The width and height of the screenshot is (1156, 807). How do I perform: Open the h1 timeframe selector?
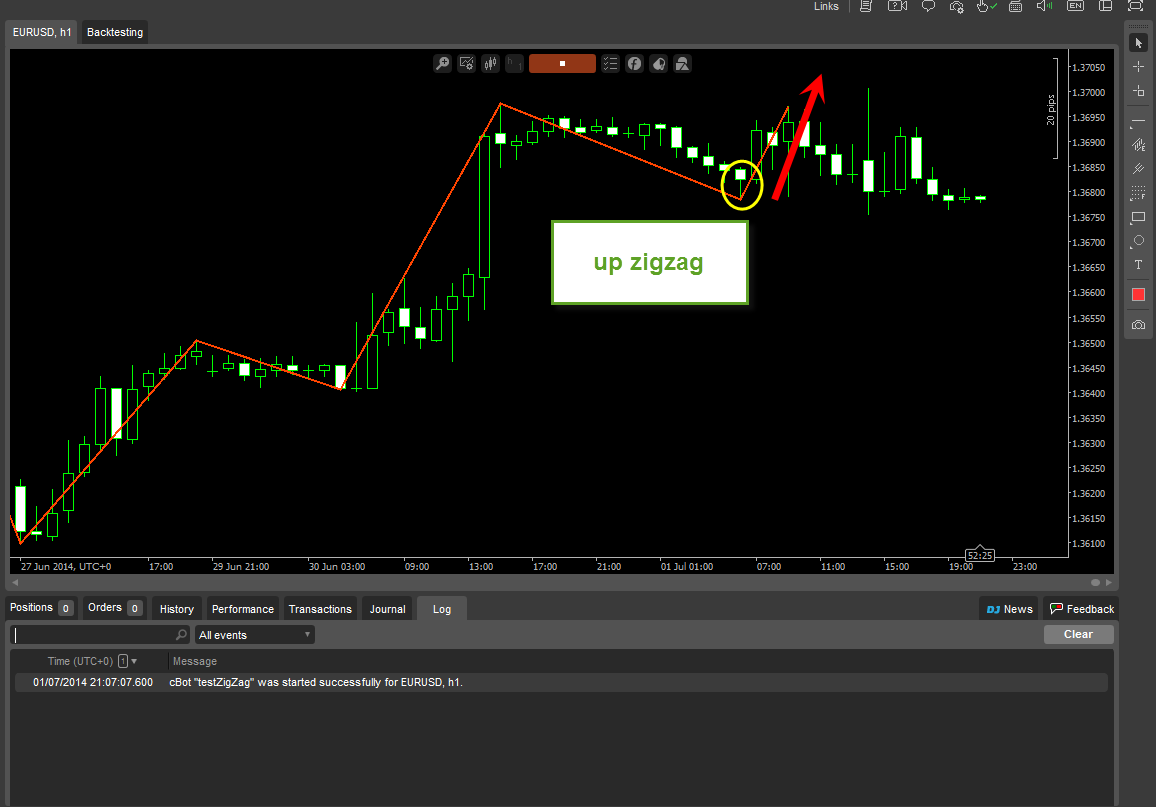pos(515,64)
